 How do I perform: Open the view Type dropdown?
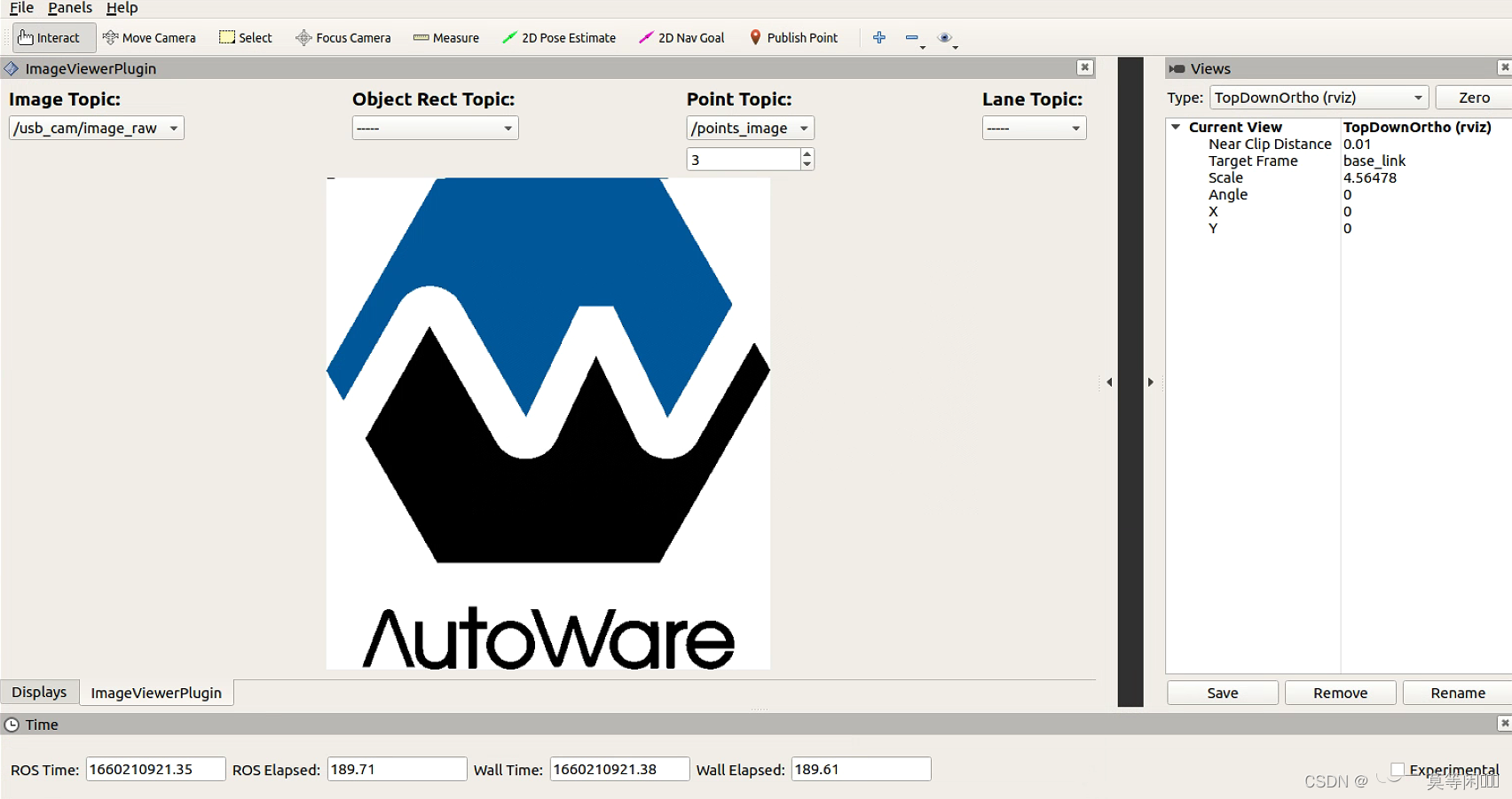pyautogui.click(x=1319, y=98)
